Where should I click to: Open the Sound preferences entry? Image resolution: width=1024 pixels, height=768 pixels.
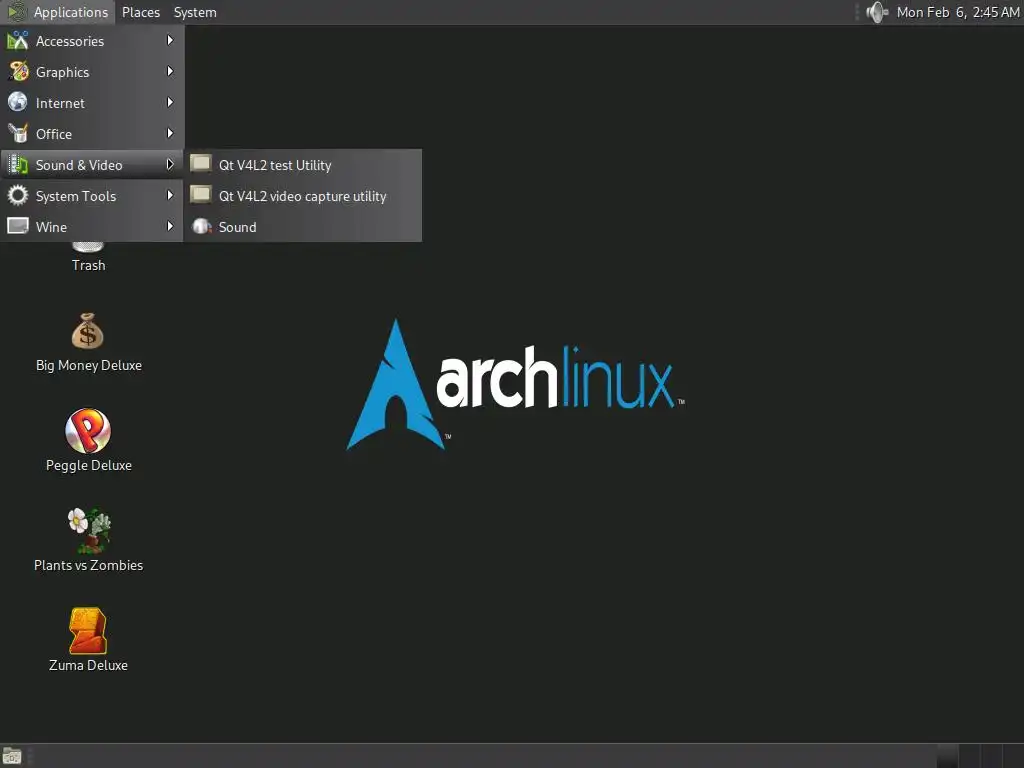303,227
